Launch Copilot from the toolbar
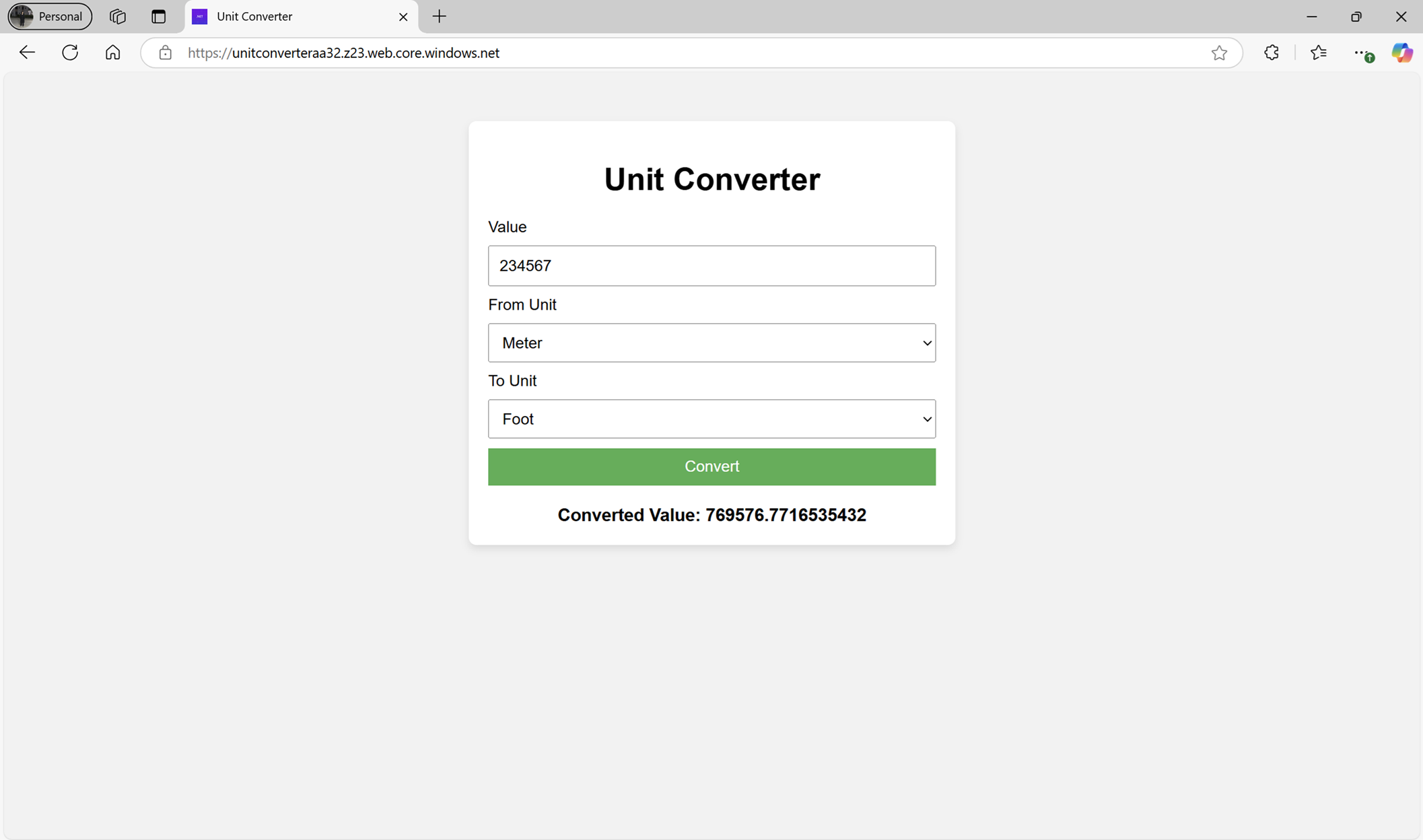 1402,53
